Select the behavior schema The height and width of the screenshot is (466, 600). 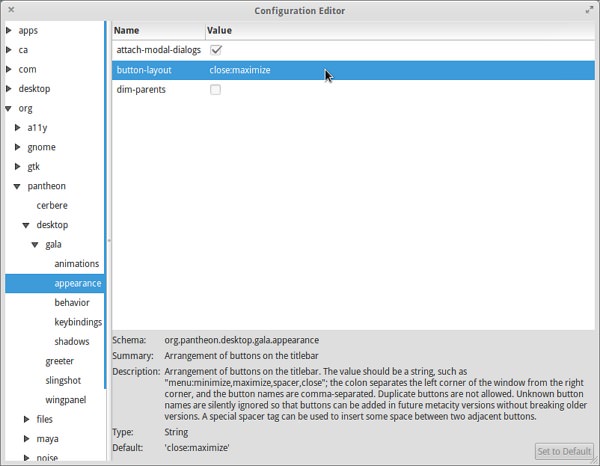72,303
